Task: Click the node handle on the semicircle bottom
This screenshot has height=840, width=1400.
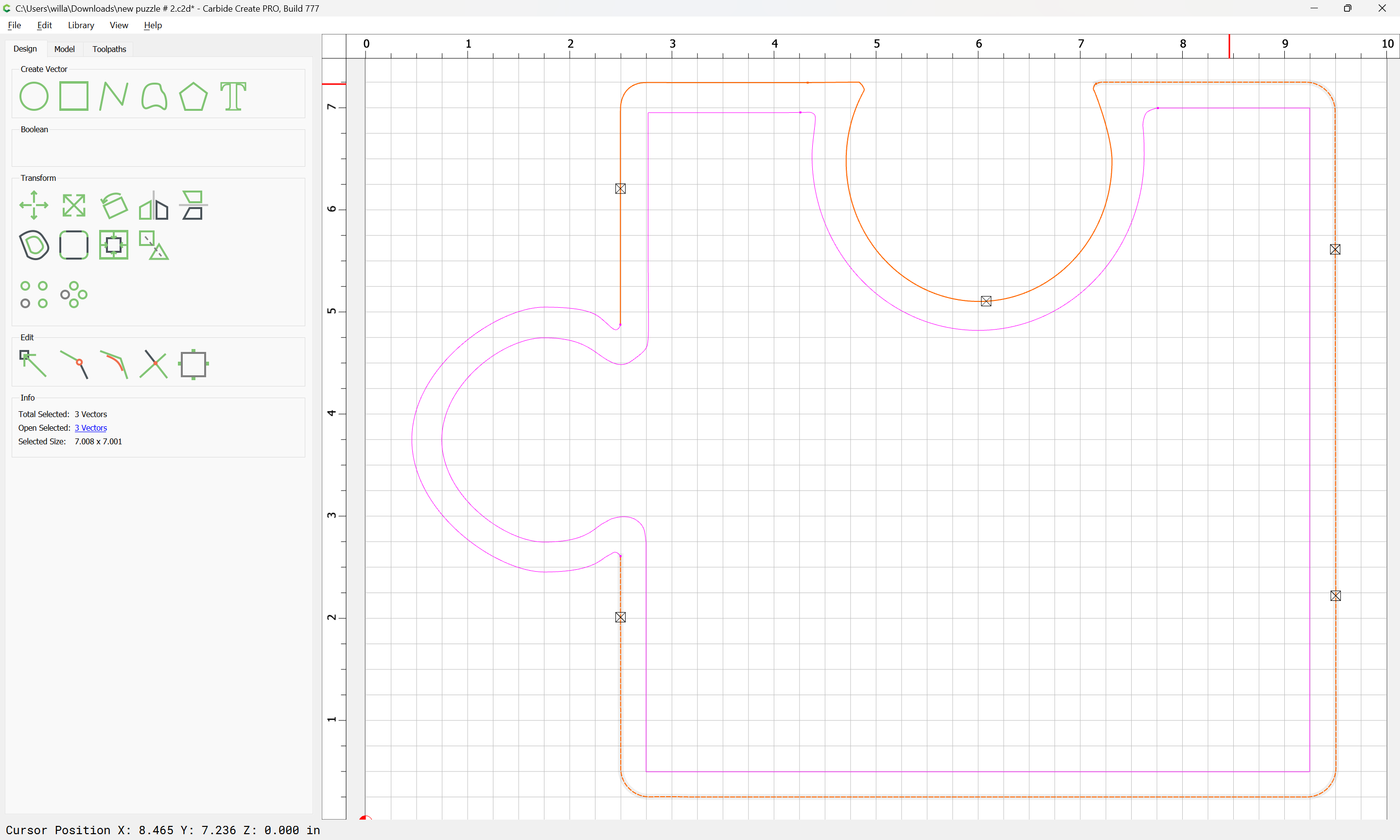Action: click(x=986, y=301)
